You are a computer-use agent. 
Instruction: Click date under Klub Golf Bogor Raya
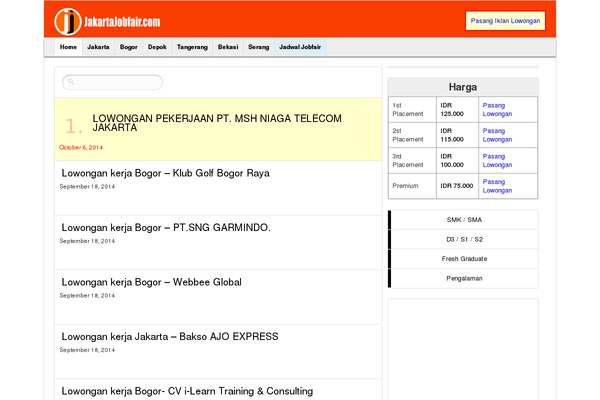(87, 186)
